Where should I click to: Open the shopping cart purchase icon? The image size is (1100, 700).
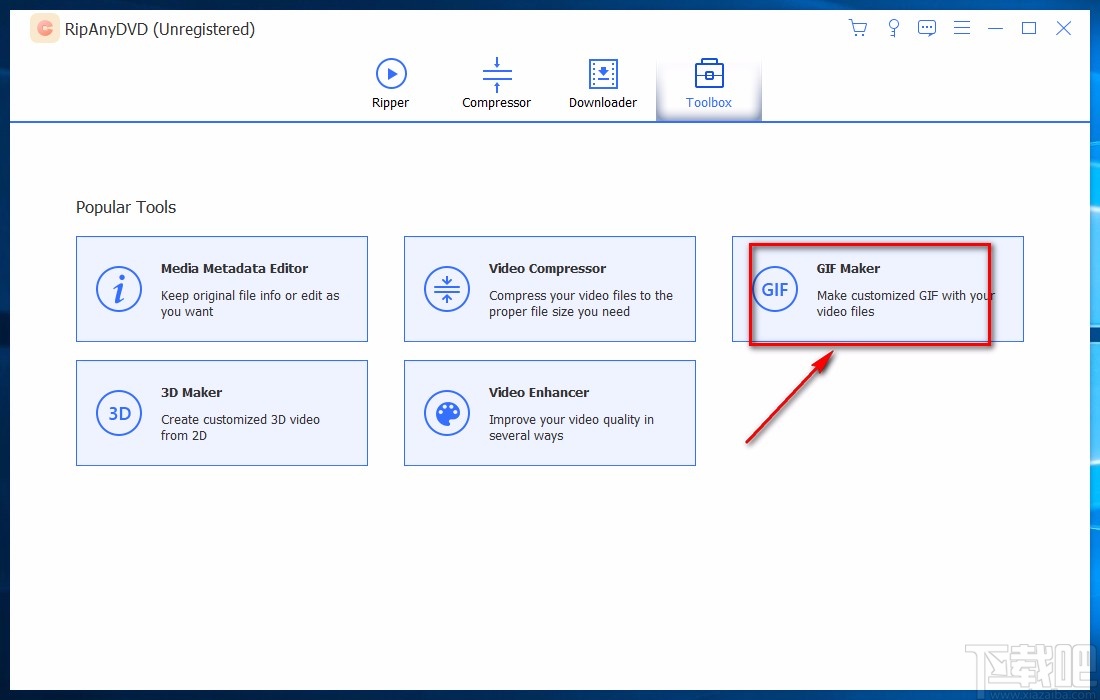858,28
